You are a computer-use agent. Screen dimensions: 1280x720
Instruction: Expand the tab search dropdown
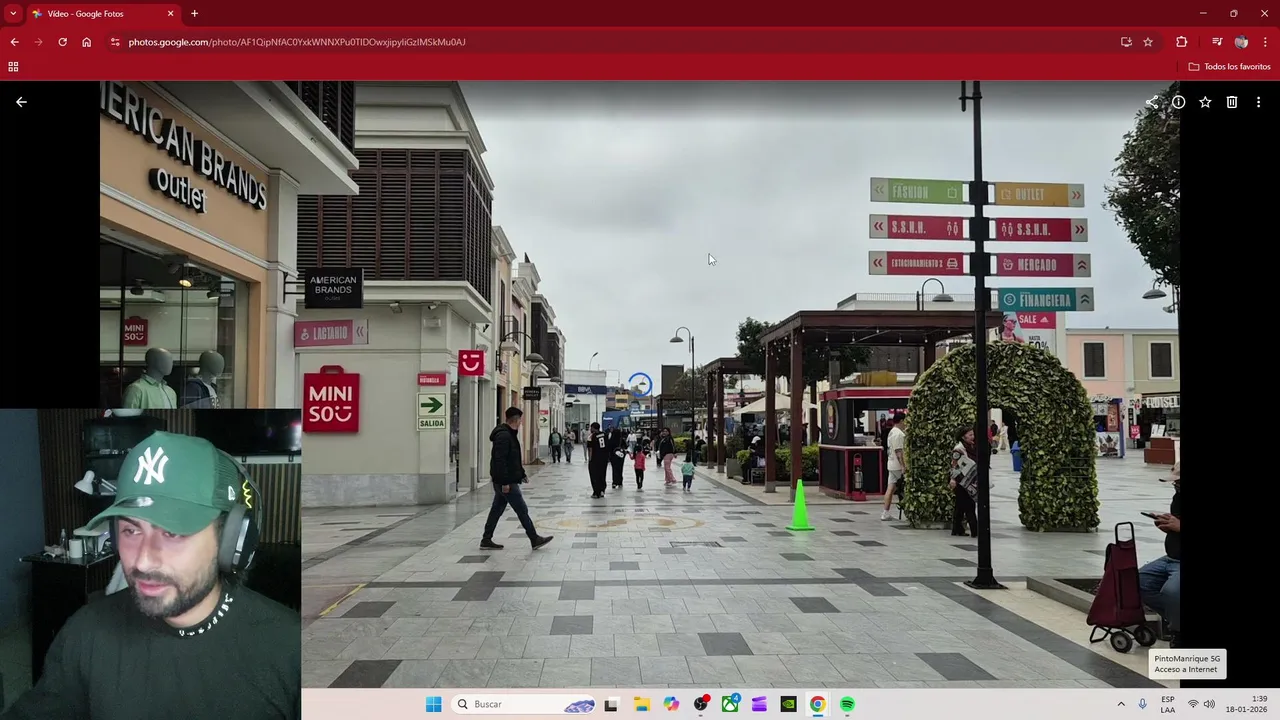coord(13,14)
